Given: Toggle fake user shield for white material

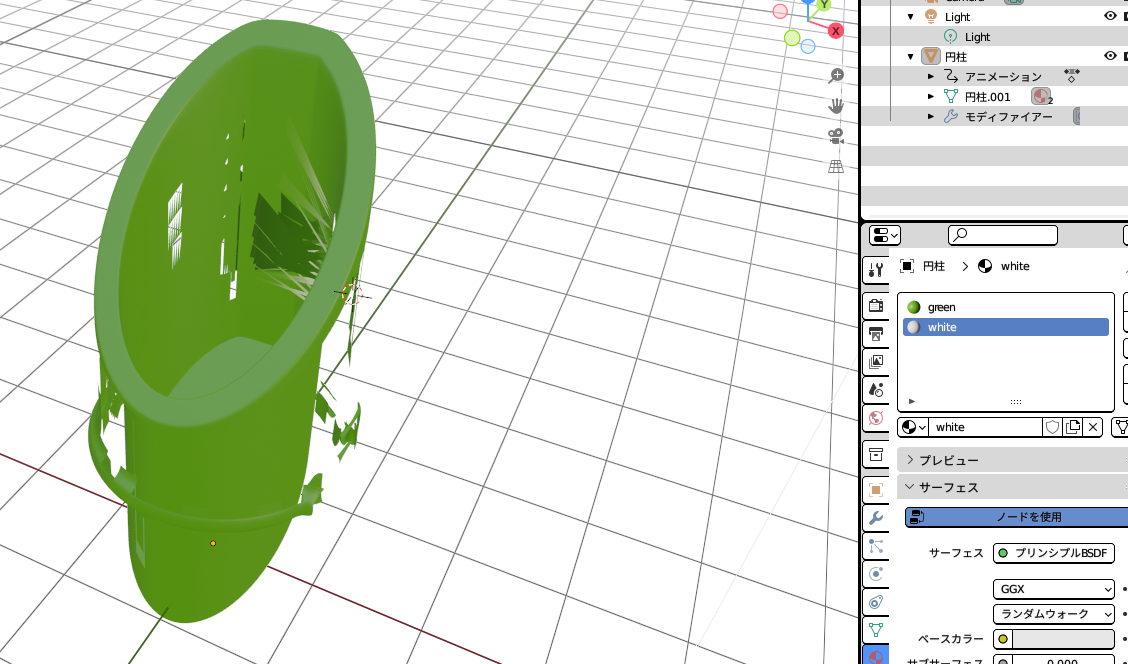Looking at the screenshot, I should pyautogui.click(x=1052, y=427).
